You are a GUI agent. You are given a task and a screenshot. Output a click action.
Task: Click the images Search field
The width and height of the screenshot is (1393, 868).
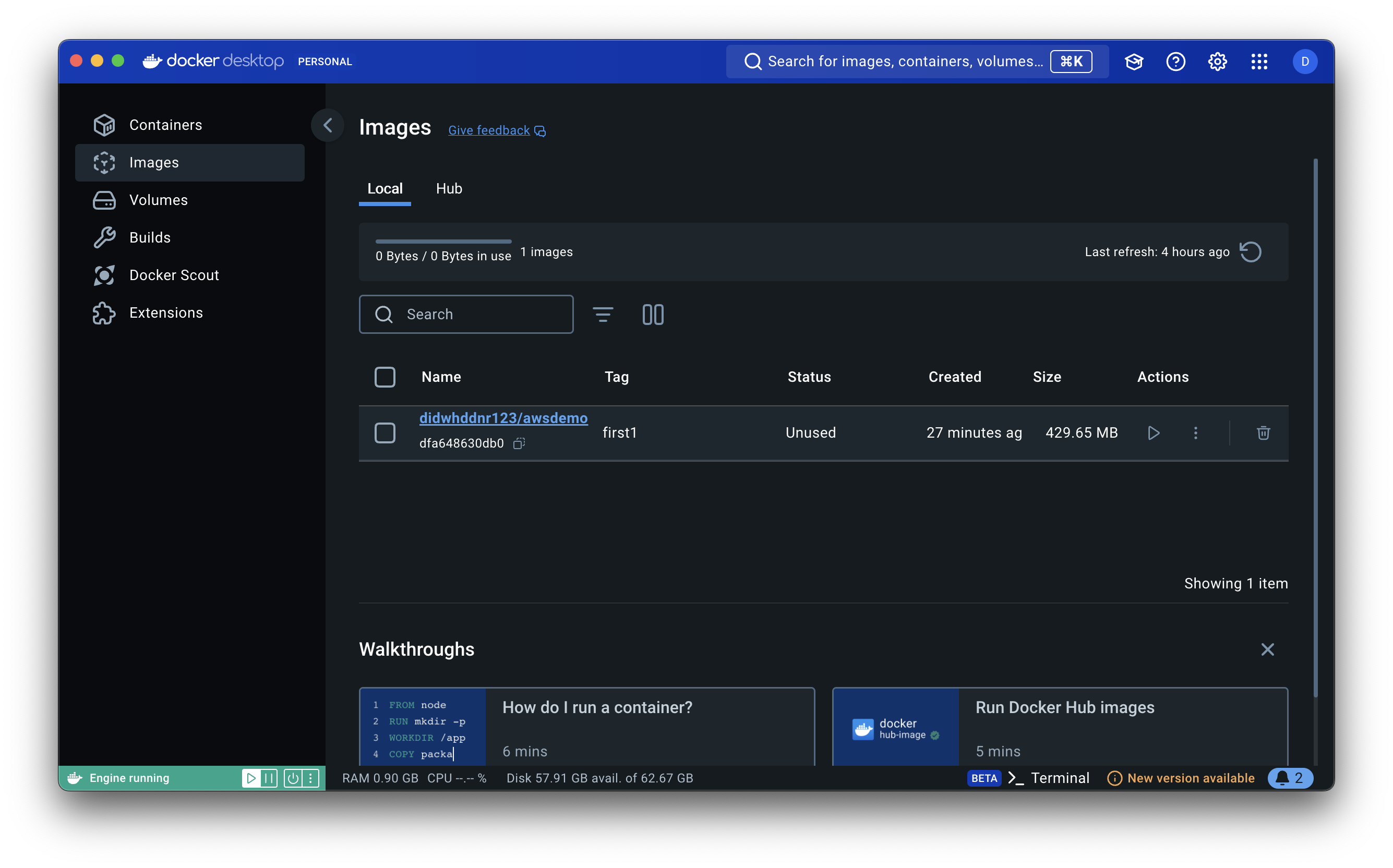[466, 315]
